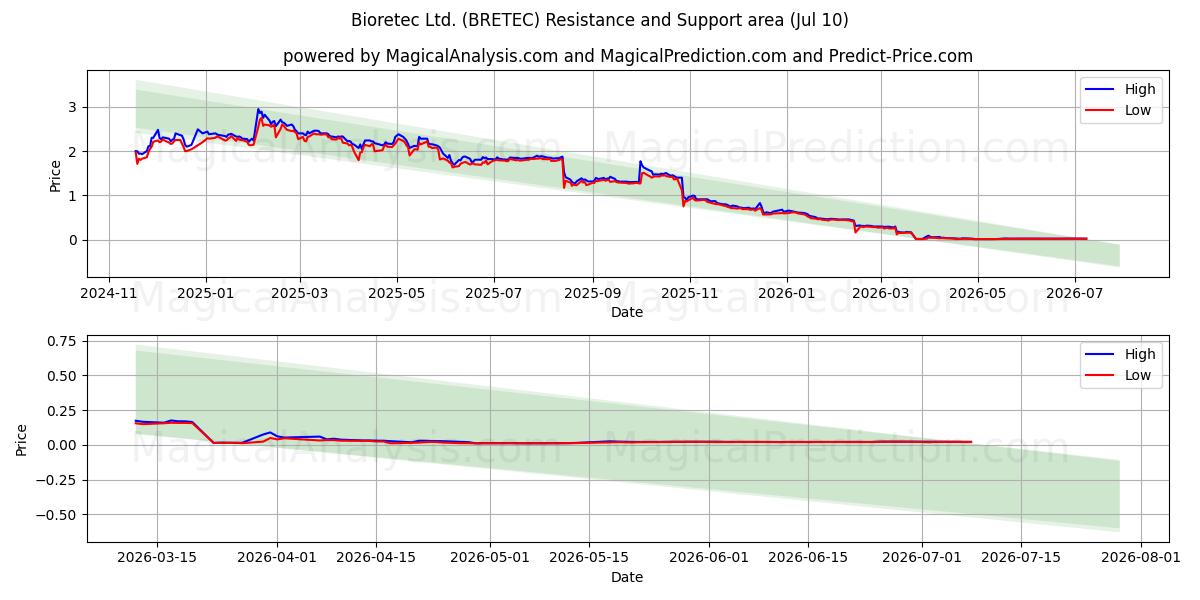This screenshot has height=600, width=1200.
Task: Click the bottom chart y-axis value '0.50'
Action: tap(62, 376)
